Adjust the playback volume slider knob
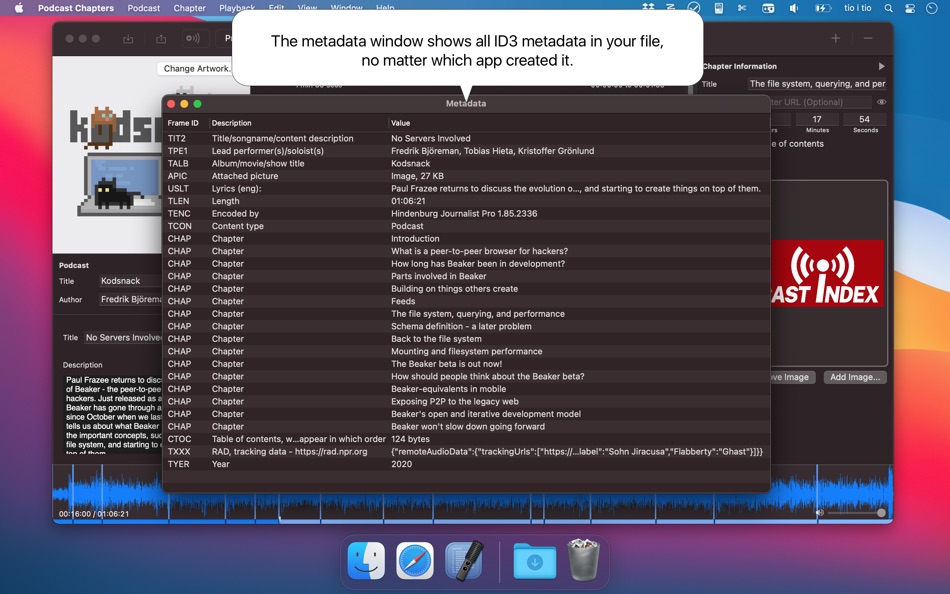The image size is (950, 594). click(881, 513)
